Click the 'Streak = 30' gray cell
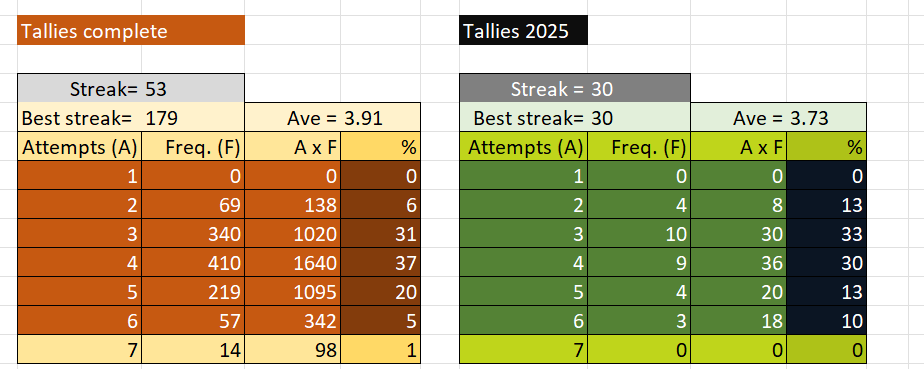924x369 pixels. 575,88
